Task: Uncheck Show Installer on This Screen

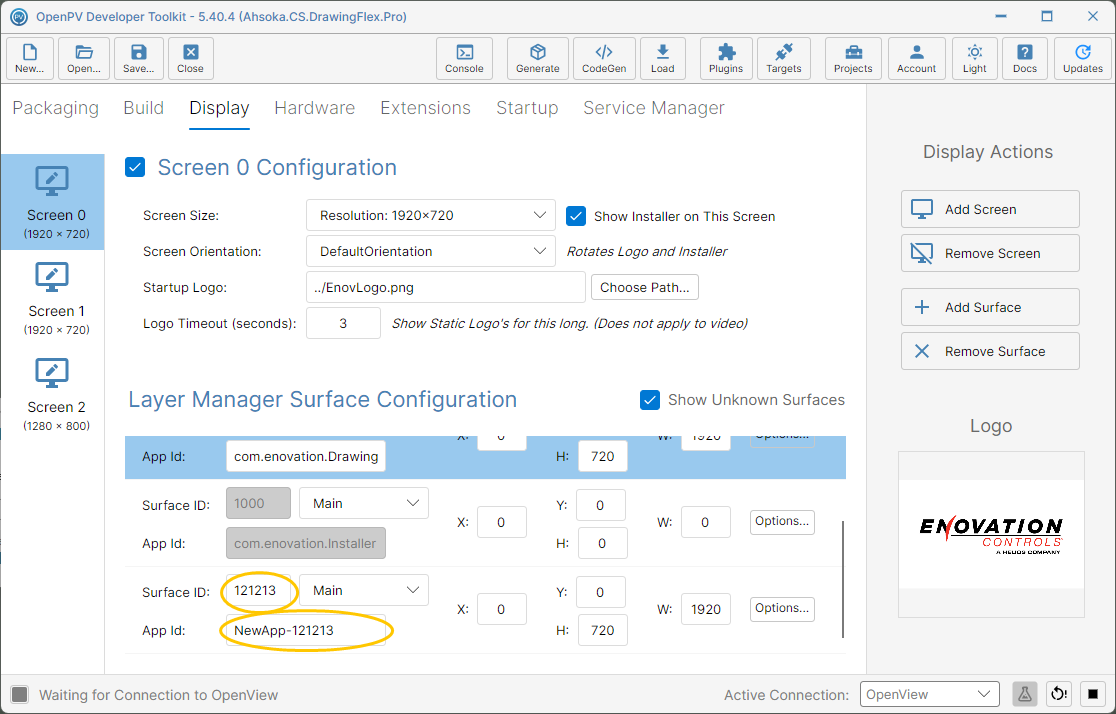Action: (x=576, y=216)
